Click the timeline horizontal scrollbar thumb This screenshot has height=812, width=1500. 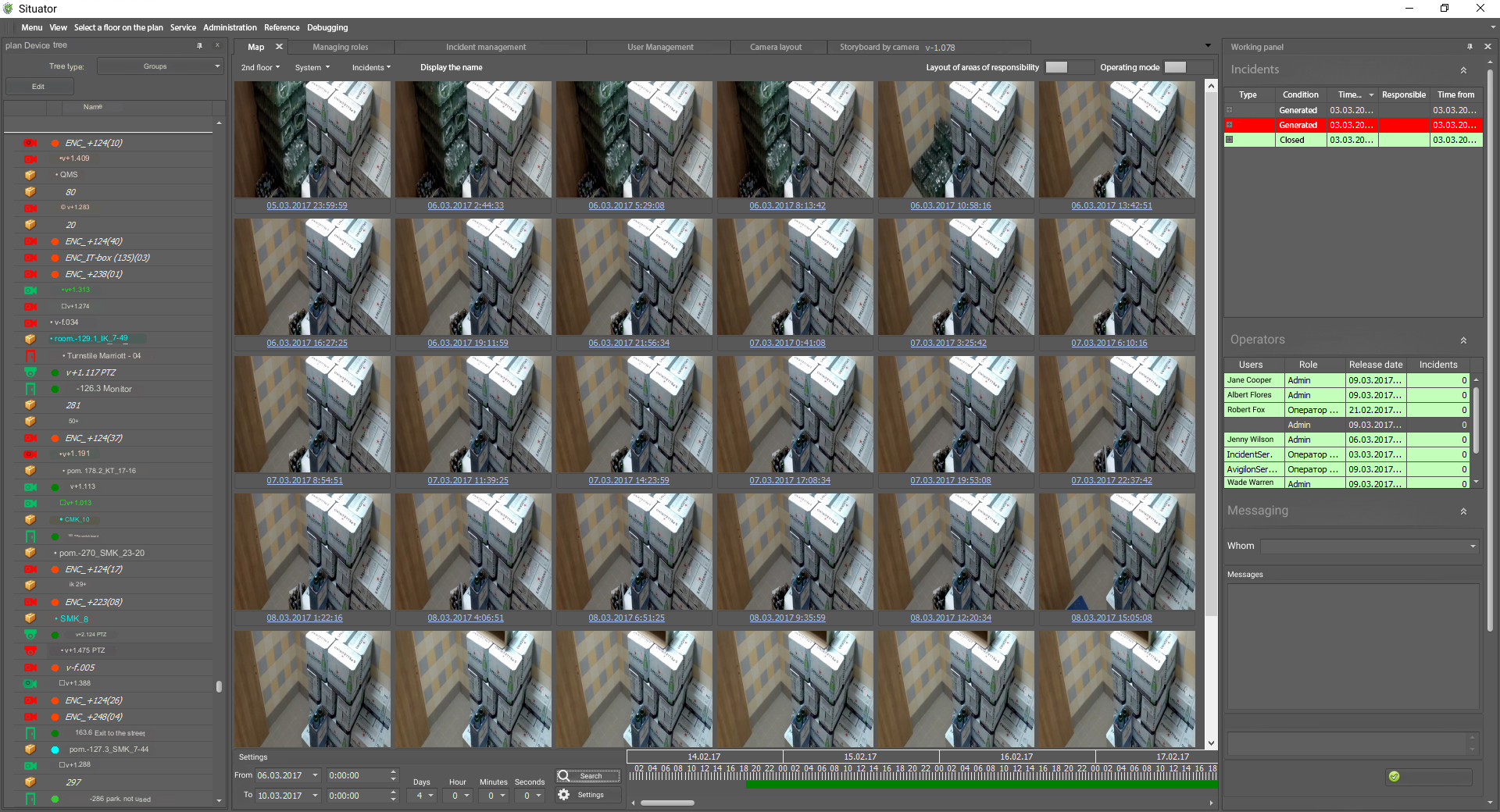tap(667, 803)
